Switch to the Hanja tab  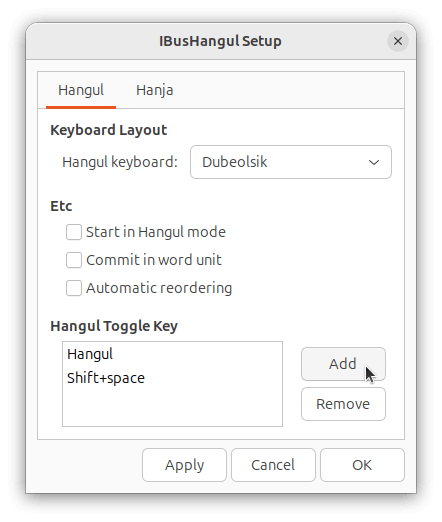point(155,90)
